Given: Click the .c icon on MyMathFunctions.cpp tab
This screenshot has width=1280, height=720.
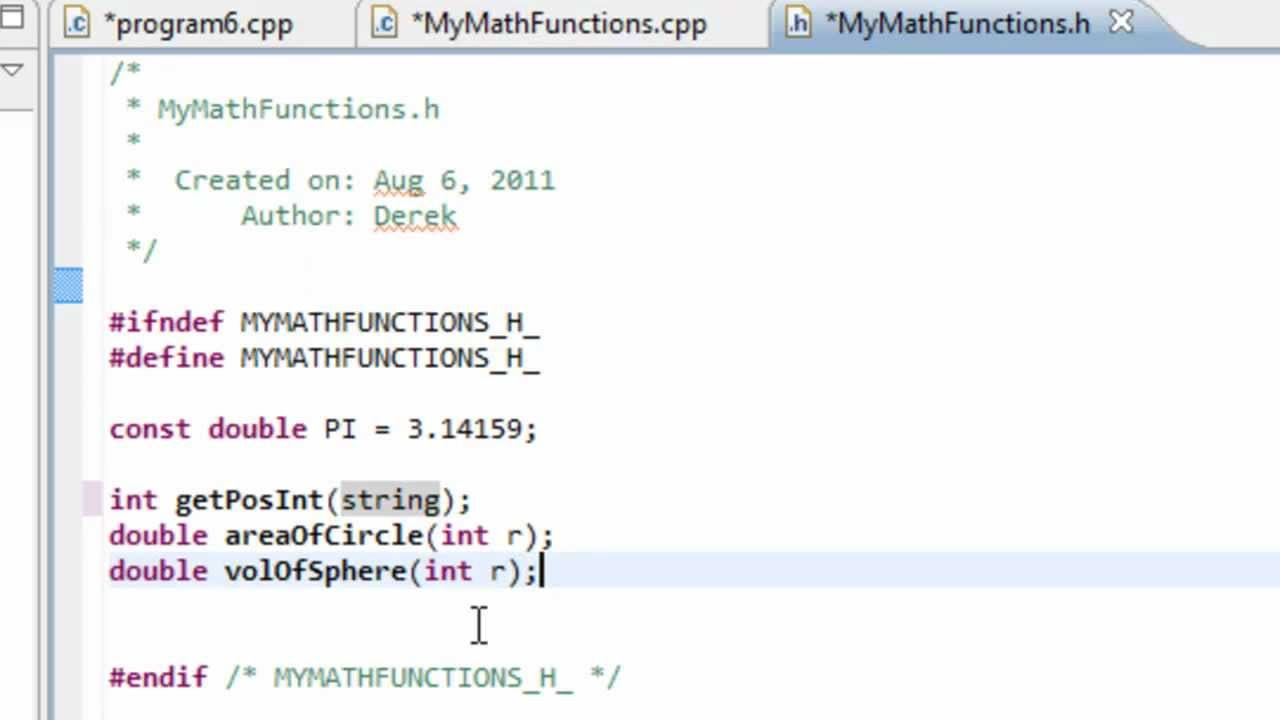Looking at the screenshot, I should [x=385, y=23].
